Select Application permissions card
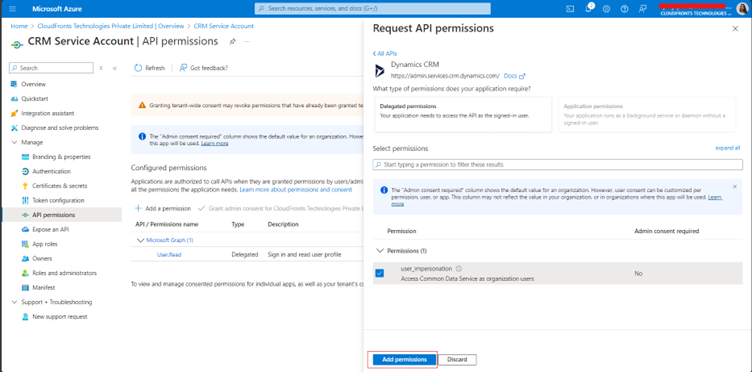This screenshot has width=752, height=372. [x=647, y=115]
